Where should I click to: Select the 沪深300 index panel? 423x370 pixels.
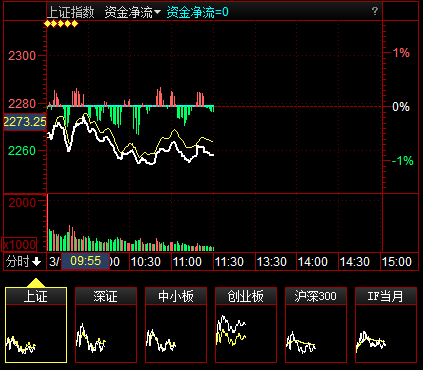pos(316,325)
